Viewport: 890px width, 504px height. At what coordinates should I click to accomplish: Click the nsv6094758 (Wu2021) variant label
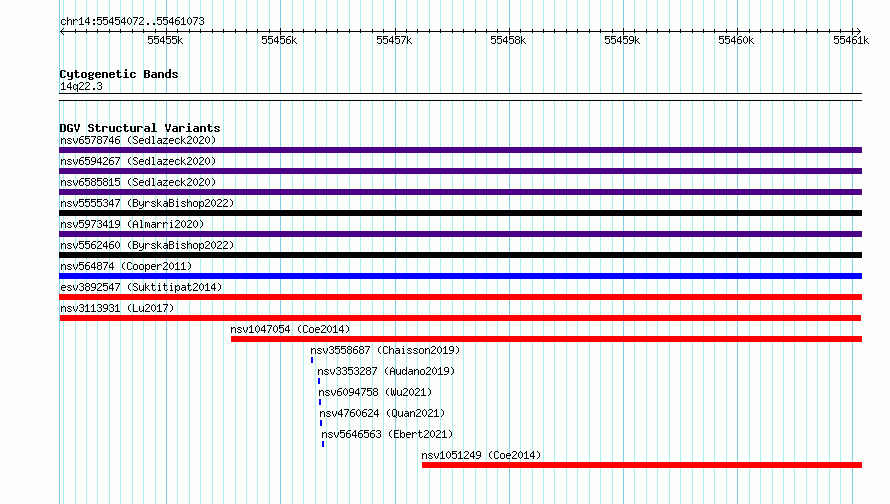point(375,392)
